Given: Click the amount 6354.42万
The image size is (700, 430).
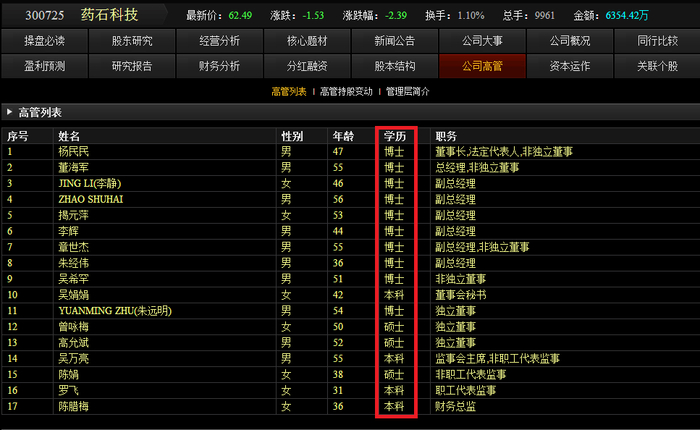Looking at the screenshot, I should [x=627, y=16].
